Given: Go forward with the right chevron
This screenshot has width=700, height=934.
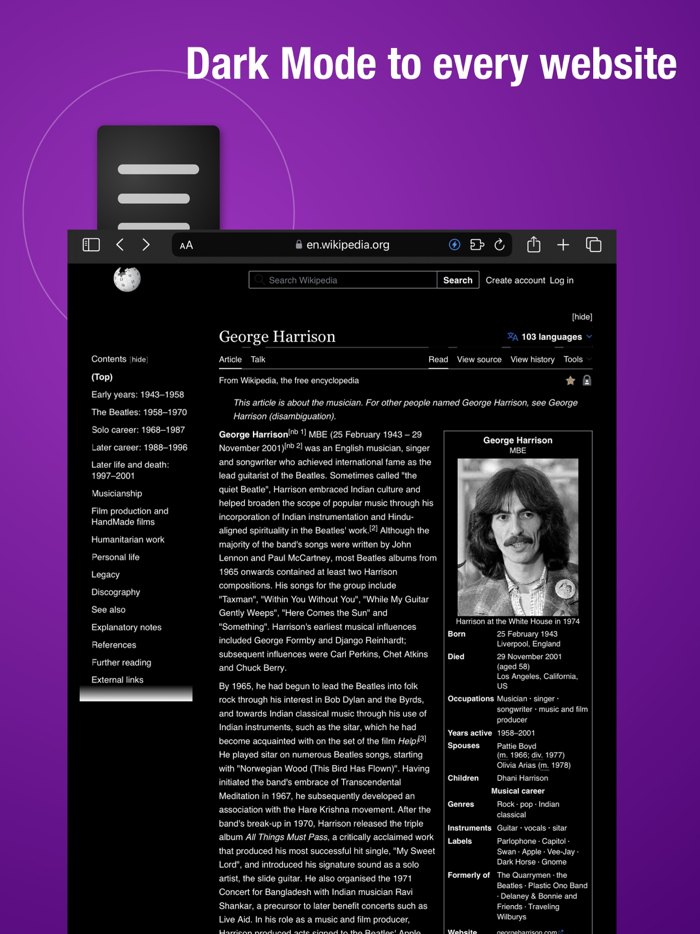Looking at the screenshot, I should tap(146, 245).
